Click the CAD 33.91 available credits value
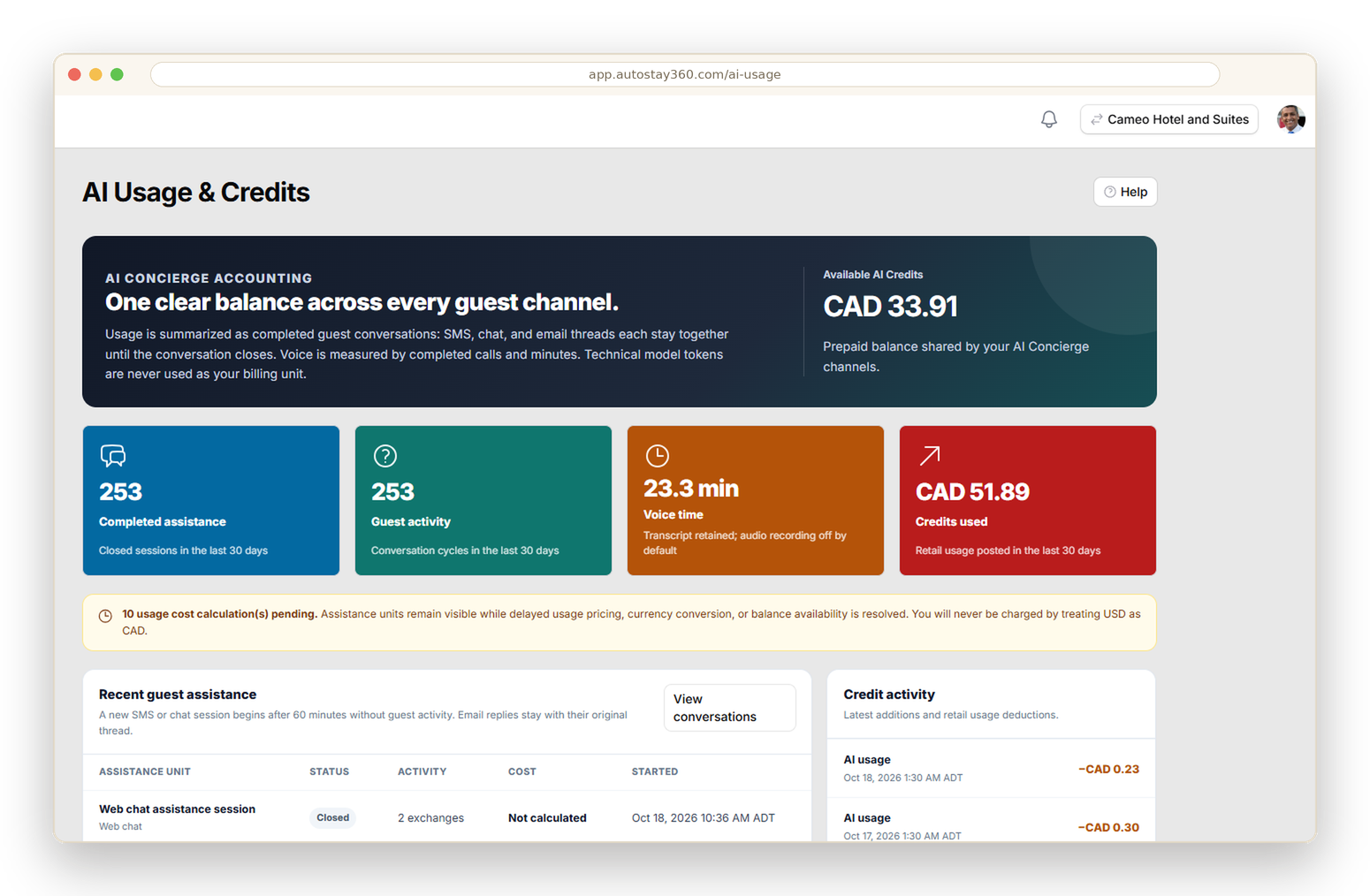The image size is (1370, 896). point(890,307)
